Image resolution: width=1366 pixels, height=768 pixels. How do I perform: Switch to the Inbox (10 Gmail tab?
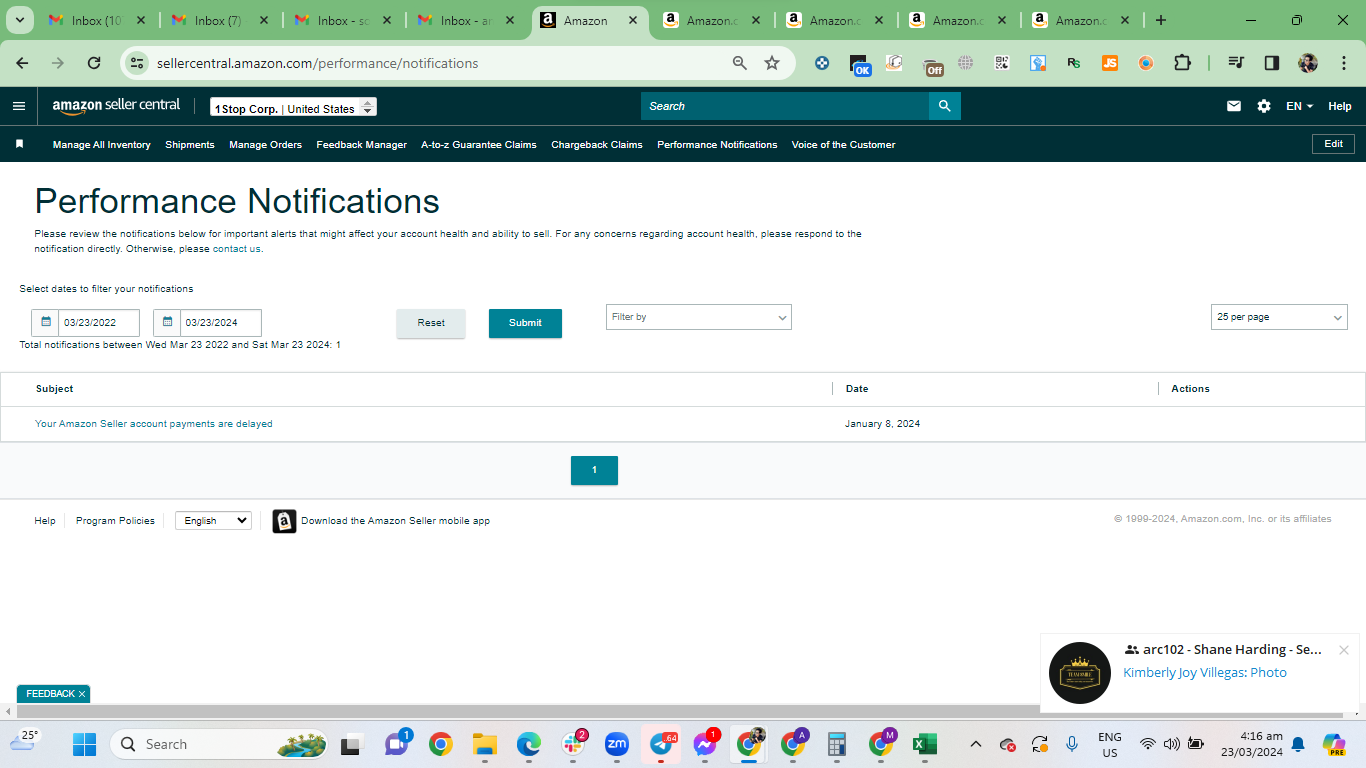pyautogui.click(x=97, y=20)
